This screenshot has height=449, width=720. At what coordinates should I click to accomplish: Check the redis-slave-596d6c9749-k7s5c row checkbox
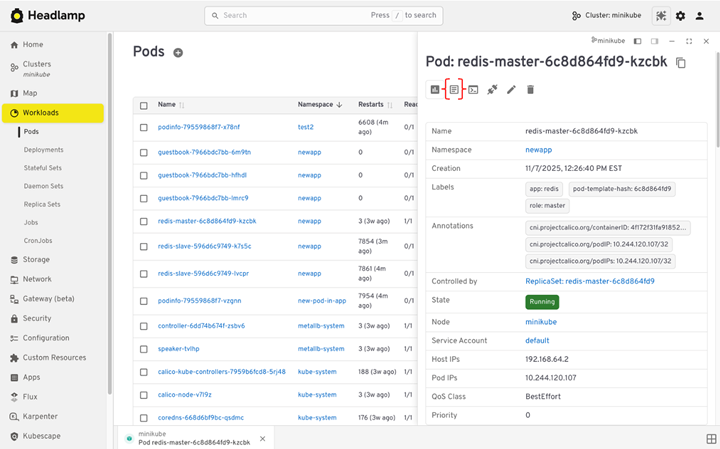tap(144, 247)
